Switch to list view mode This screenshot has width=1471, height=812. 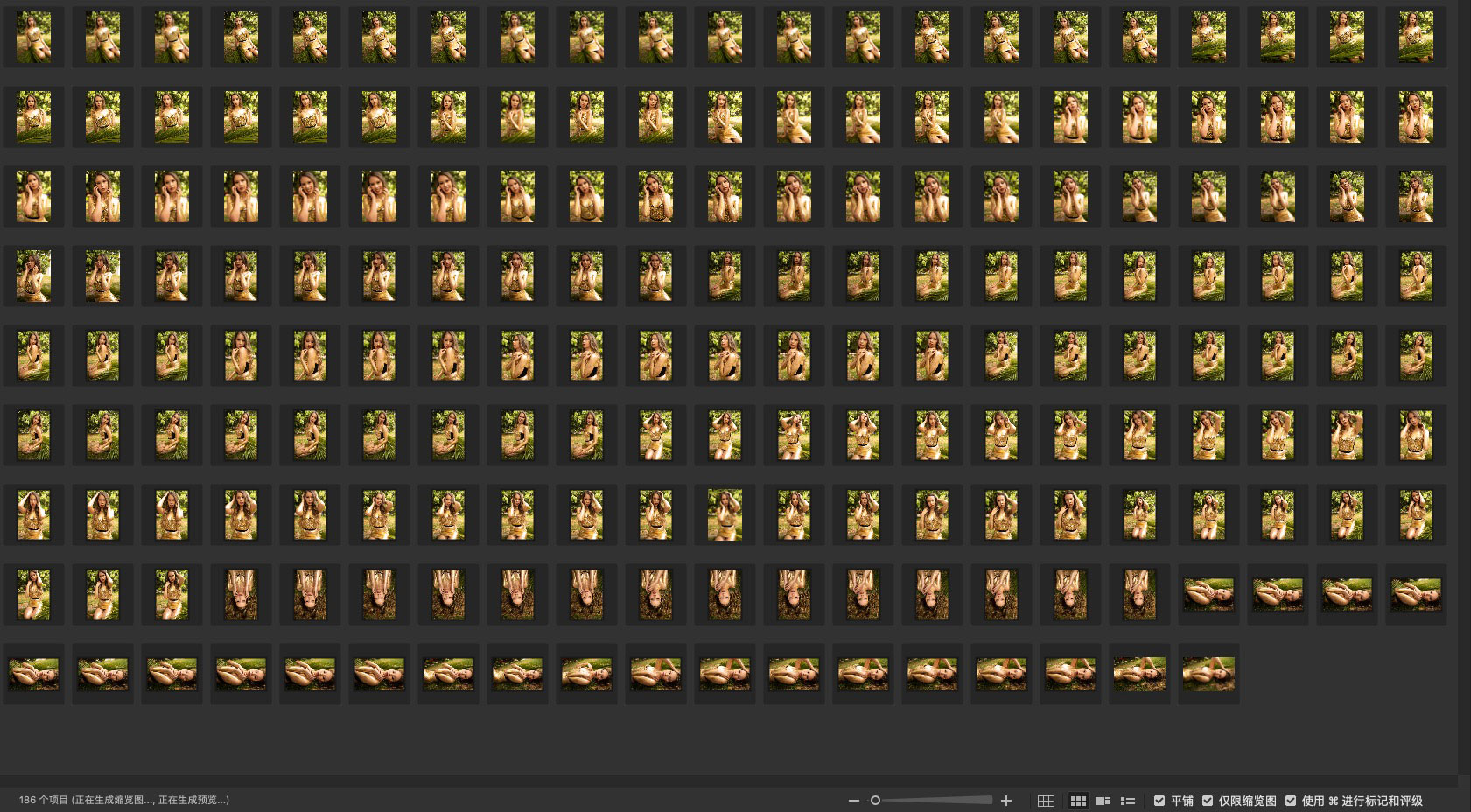1128,801
